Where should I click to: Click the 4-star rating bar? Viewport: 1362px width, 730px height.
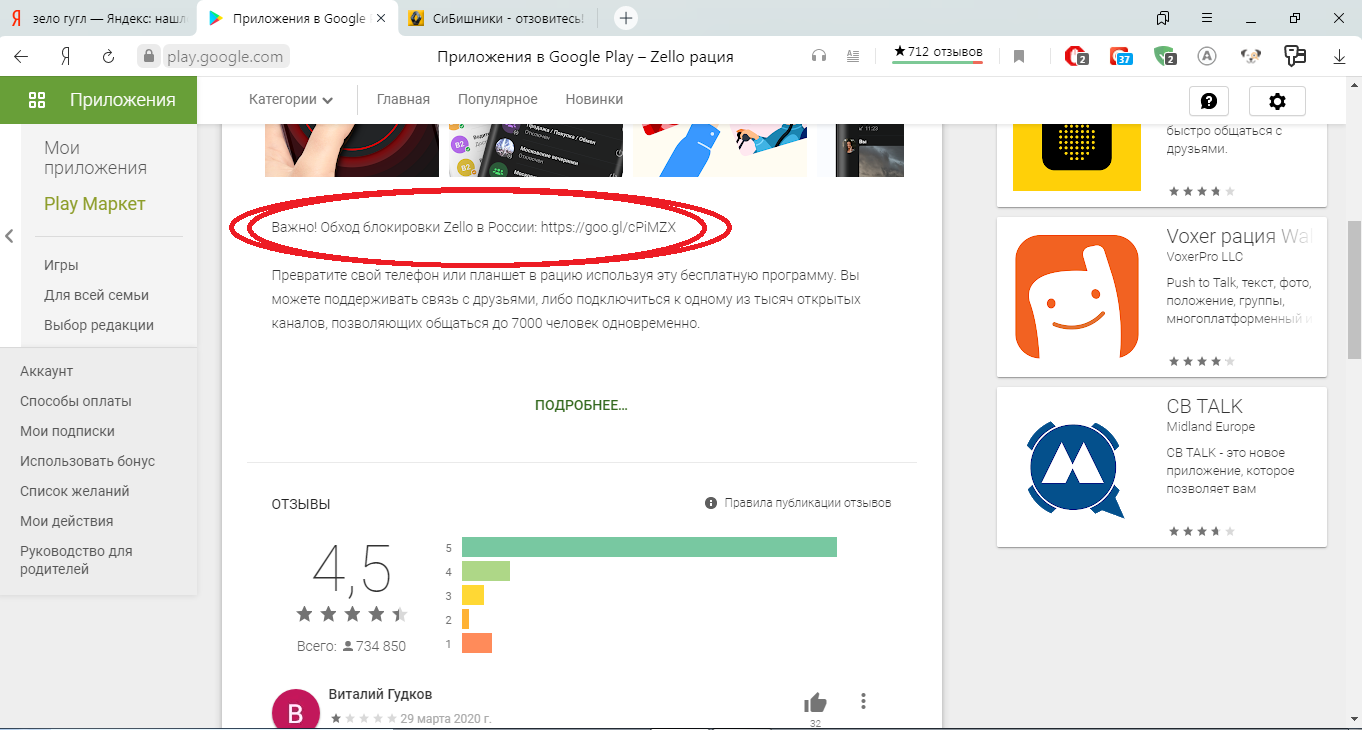pyautogui.click(x=486, y=571)
